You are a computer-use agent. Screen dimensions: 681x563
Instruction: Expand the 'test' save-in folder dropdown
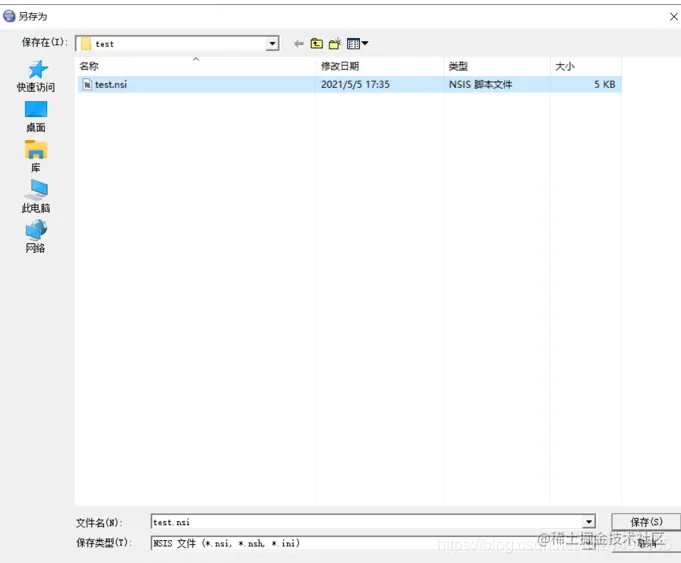(272, 43)
